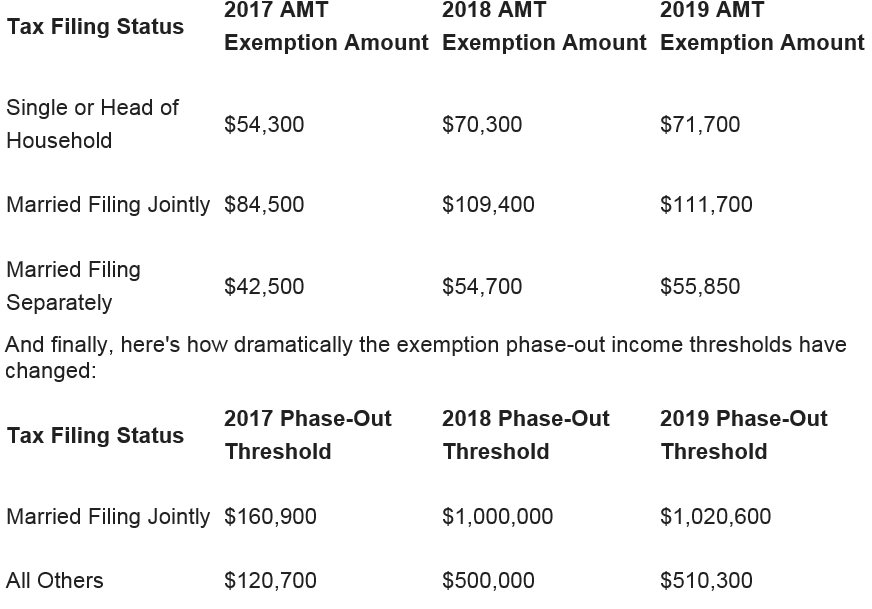Click the 2017 AMT Exemption Amount header
The width and height of the screenshot is (872, 609).
coord(326,27)
